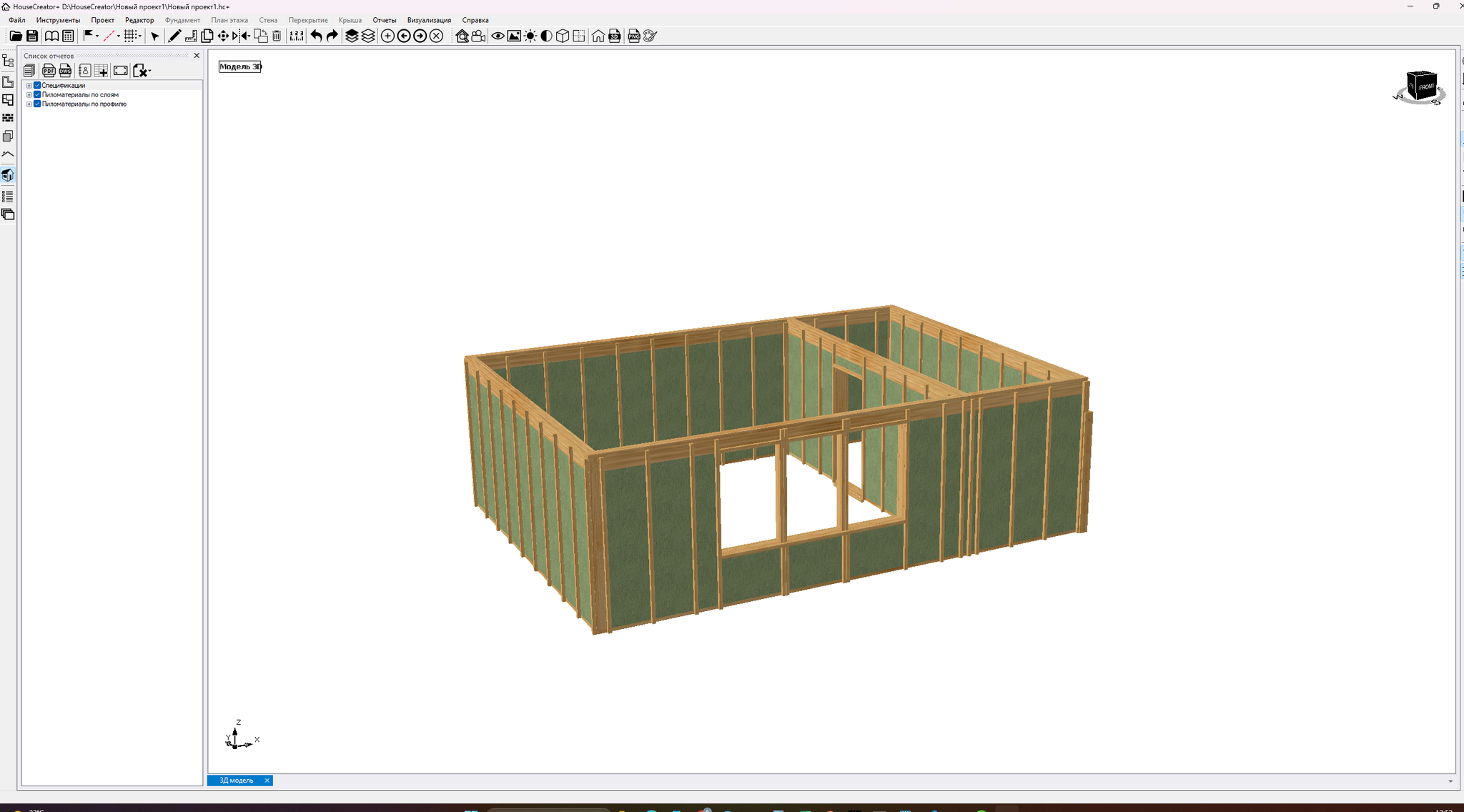Click the PNG export toolbar icon

coord(633,36)
